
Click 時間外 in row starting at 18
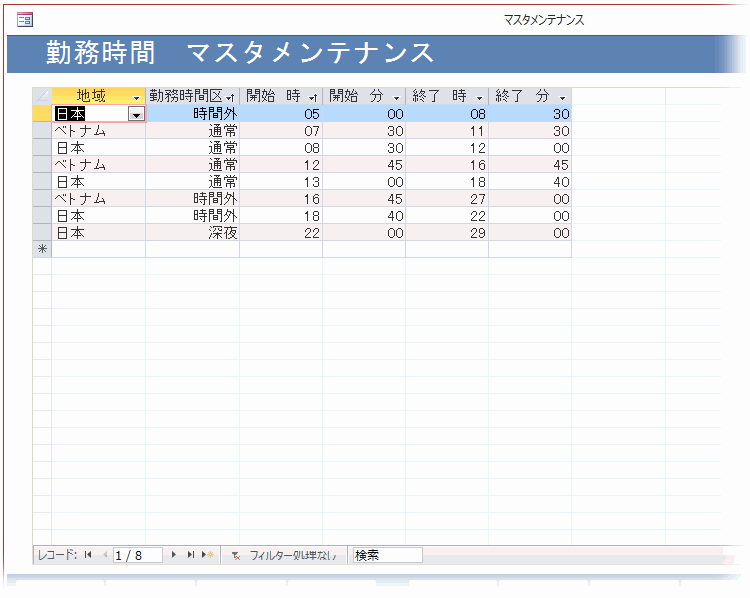pyautogui.click(x=193, y=216)
